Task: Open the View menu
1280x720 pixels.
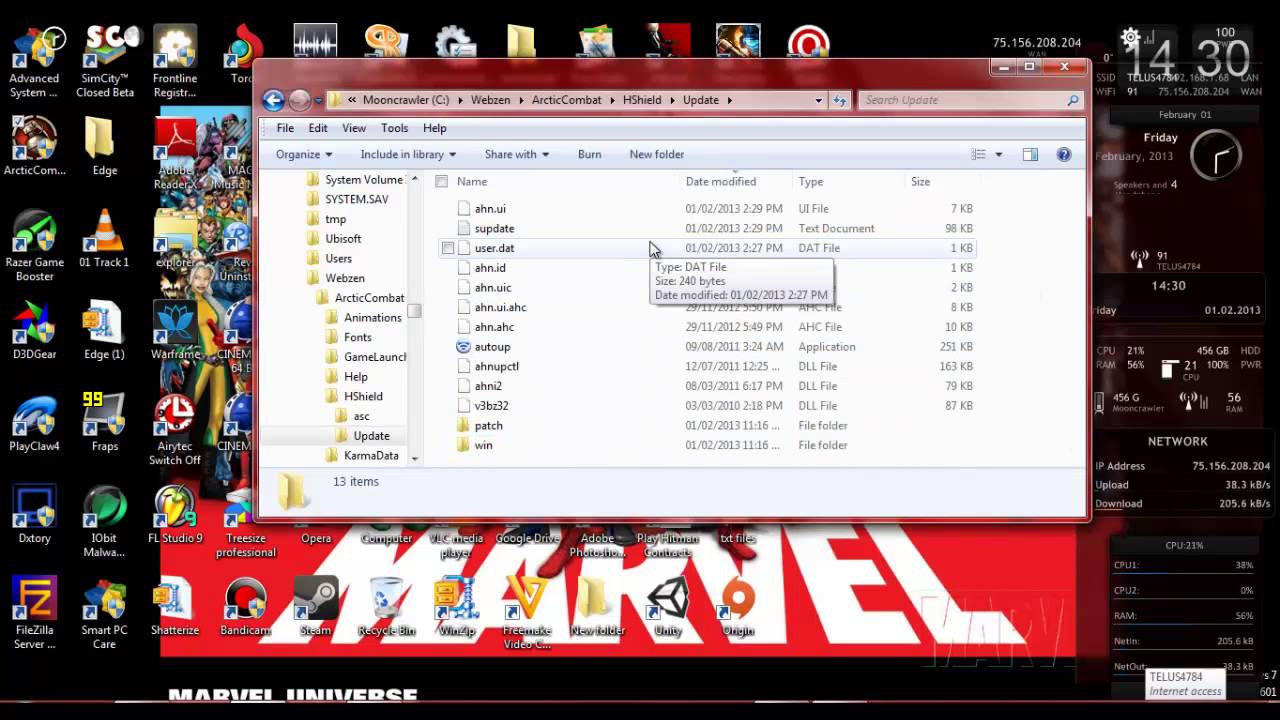Action: [354, 128]
